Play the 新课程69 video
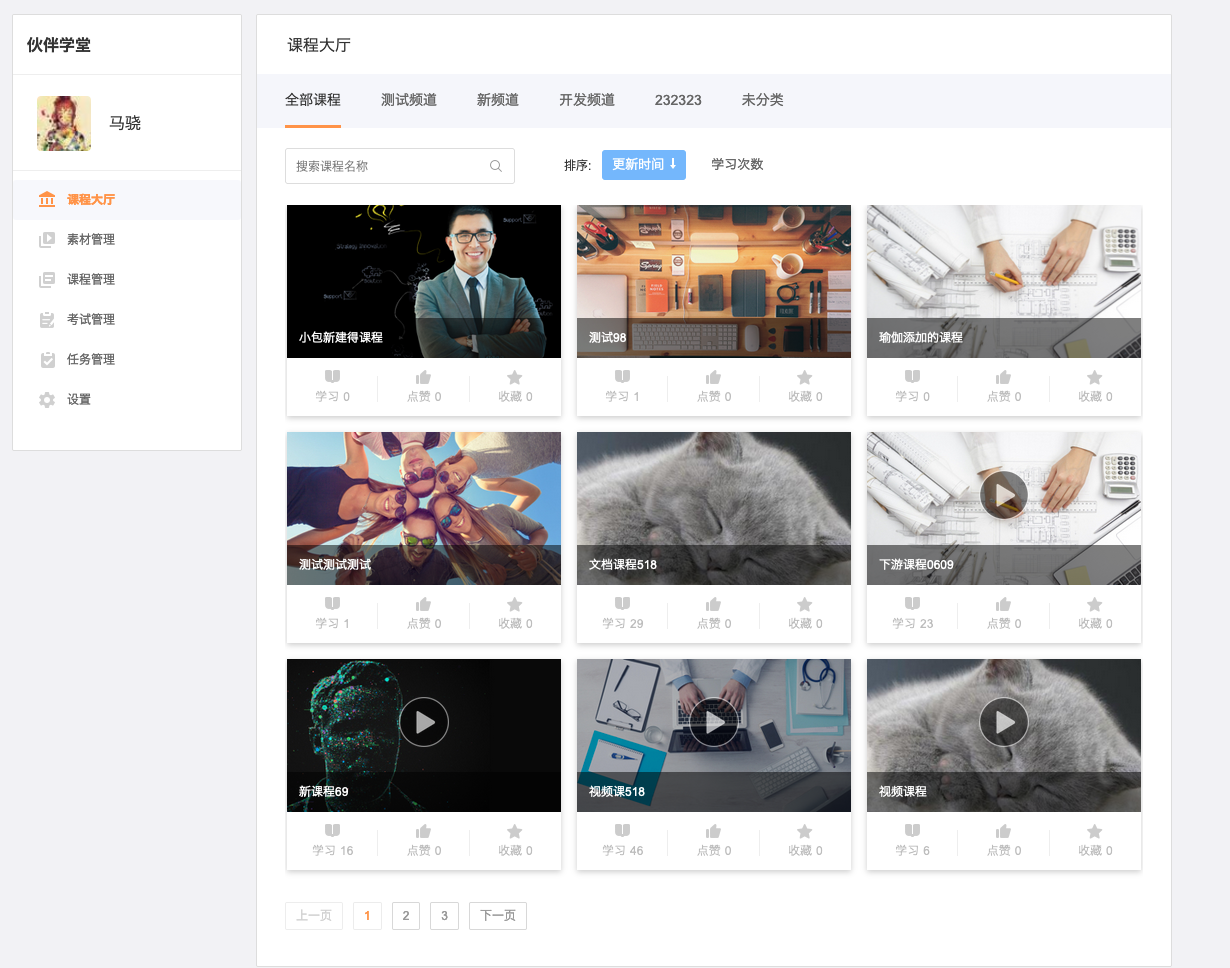This screenshot has width=1230, height=968. click(424, 722)
